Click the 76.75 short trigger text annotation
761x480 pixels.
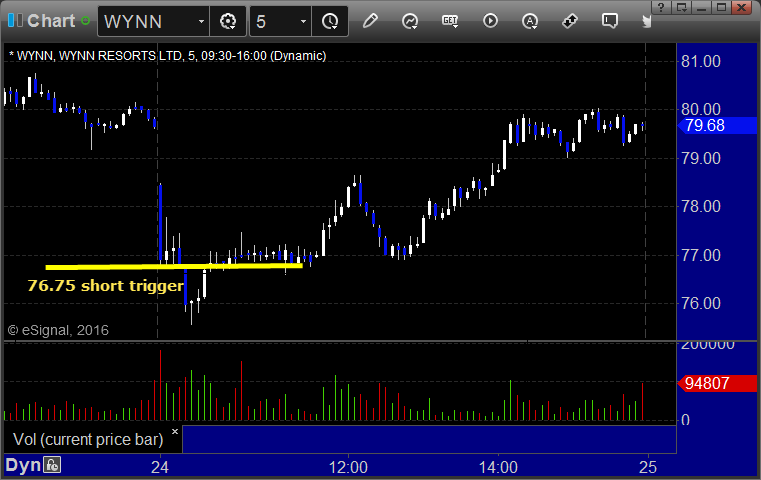coord(105,285)
